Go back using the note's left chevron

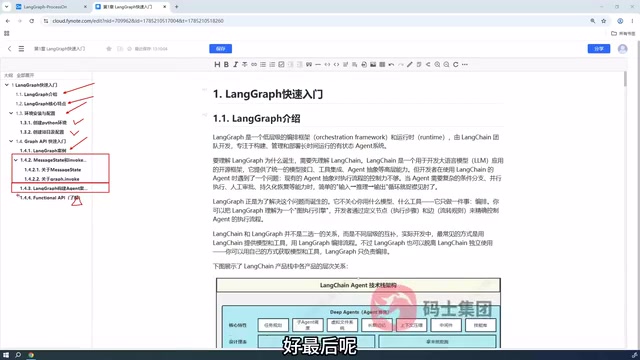[9, 49]
